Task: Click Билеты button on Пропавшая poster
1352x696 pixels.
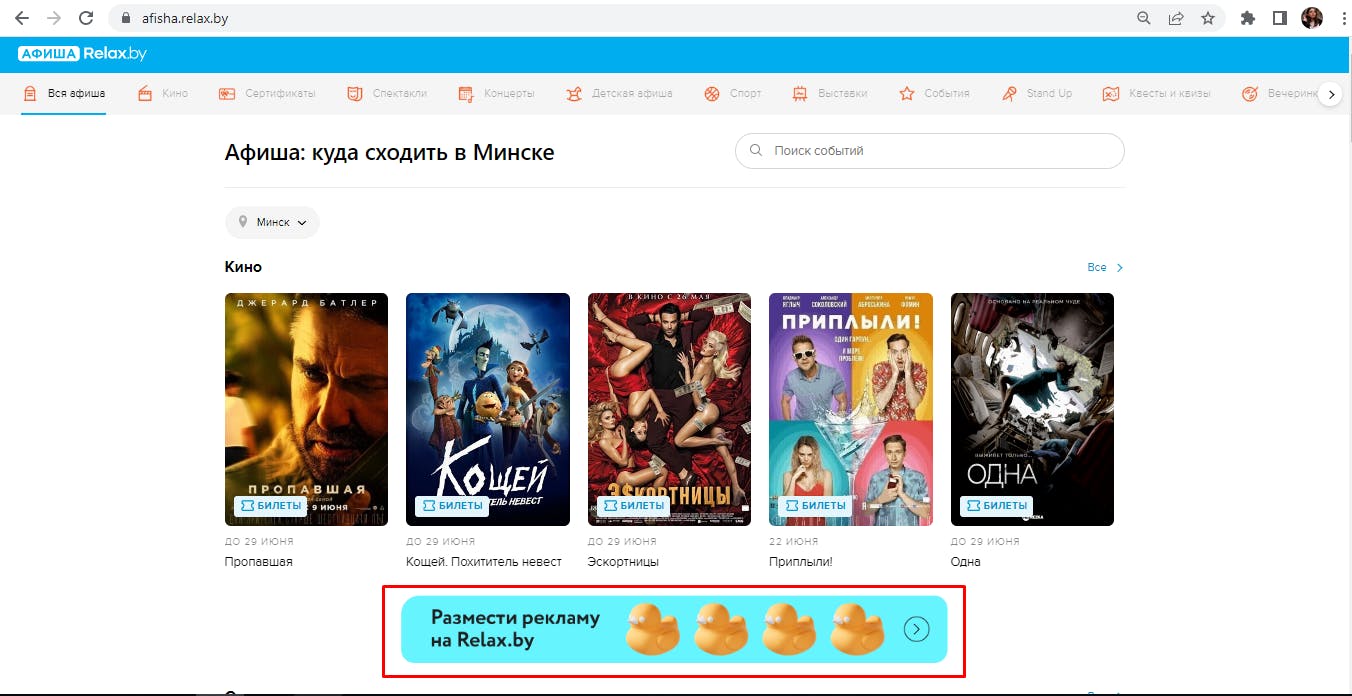Action: 271,506
